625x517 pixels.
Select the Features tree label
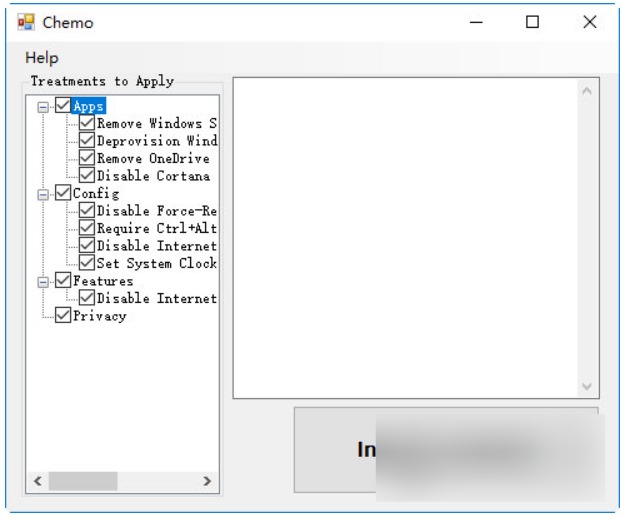click(x=103, y=281)
